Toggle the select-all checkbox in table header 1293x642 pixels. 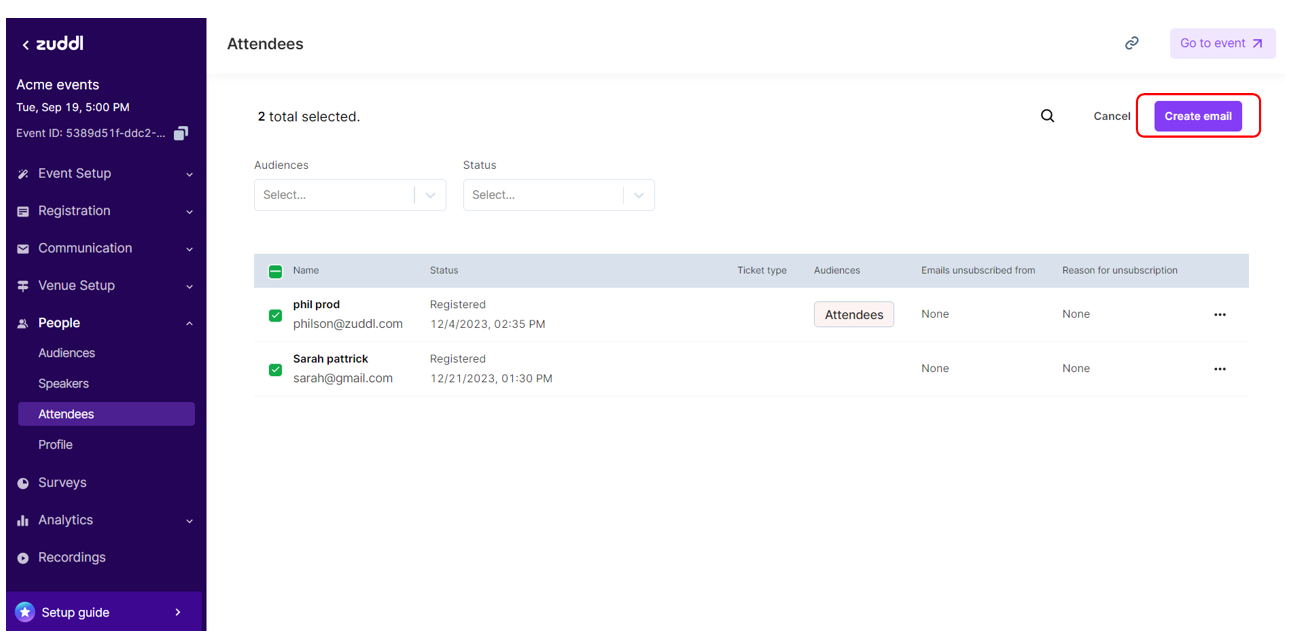coord(275,270)
